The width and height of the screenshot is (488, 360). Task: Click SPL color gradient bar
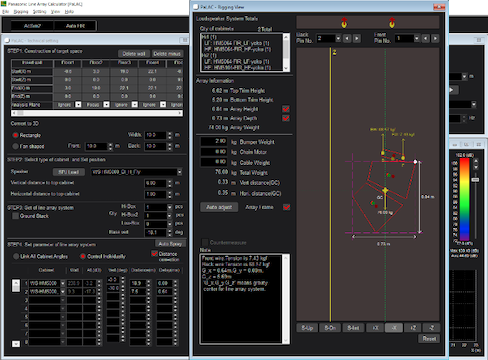[x=464, y=199]
